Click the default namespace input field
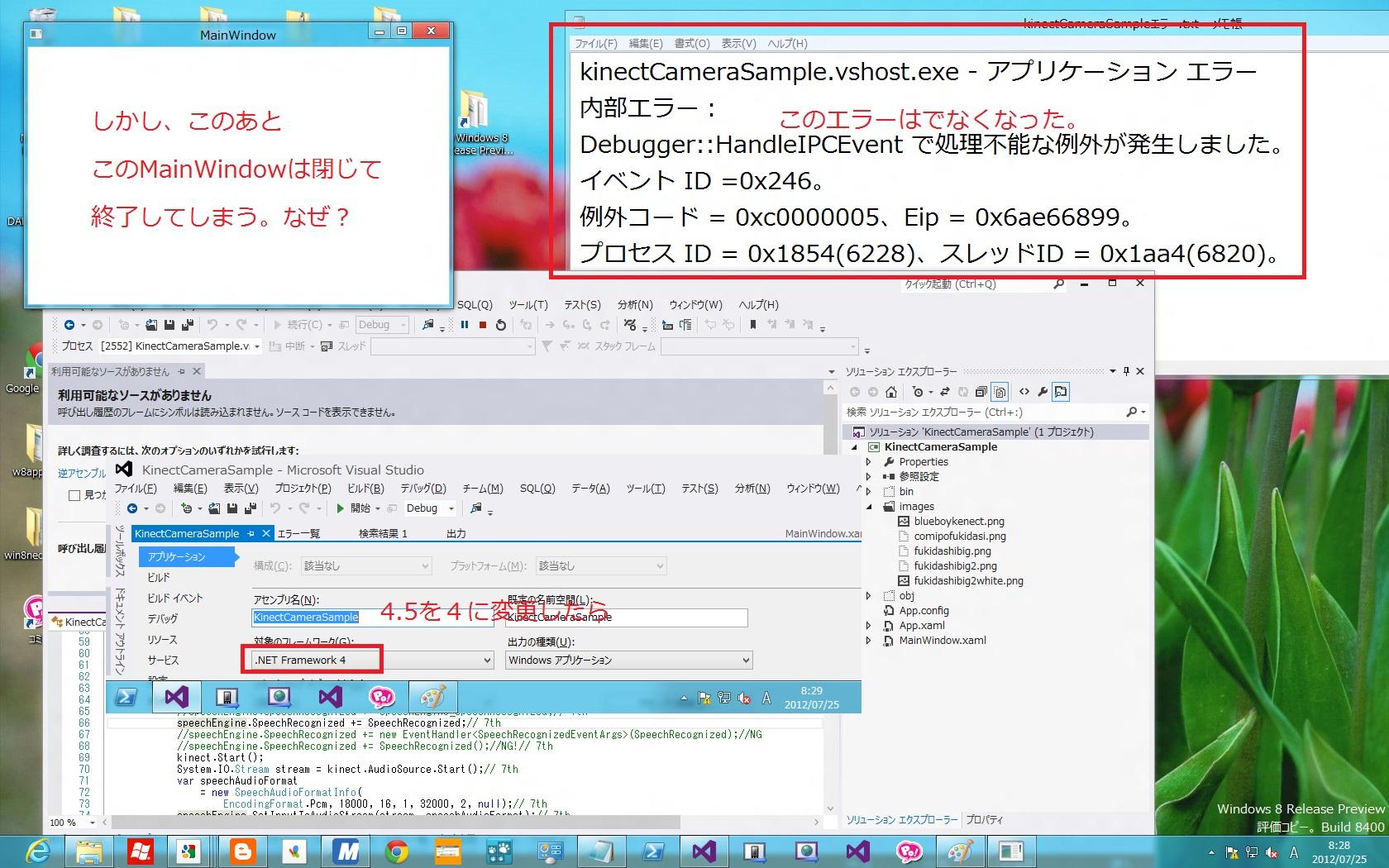Screen dimensions: 1389x868 click(627, 617)
